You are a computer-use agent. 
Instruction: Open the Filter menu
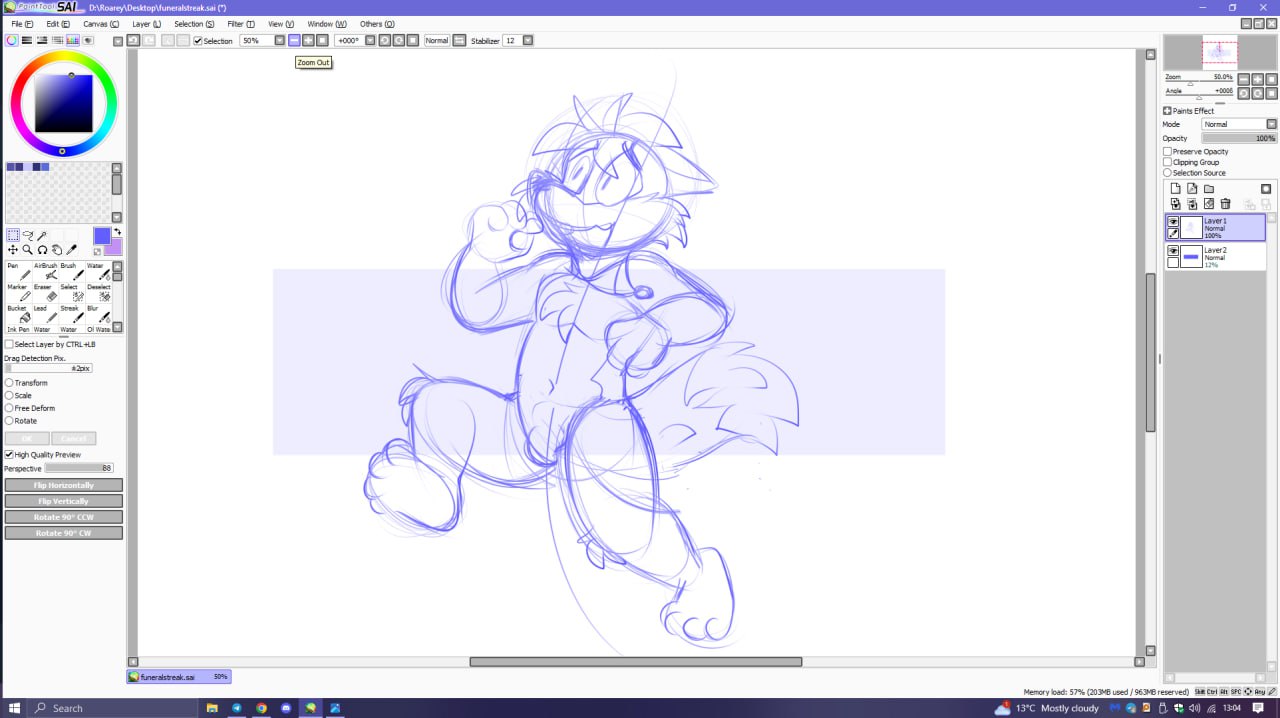pyautogui.click(x=240, y=24)
